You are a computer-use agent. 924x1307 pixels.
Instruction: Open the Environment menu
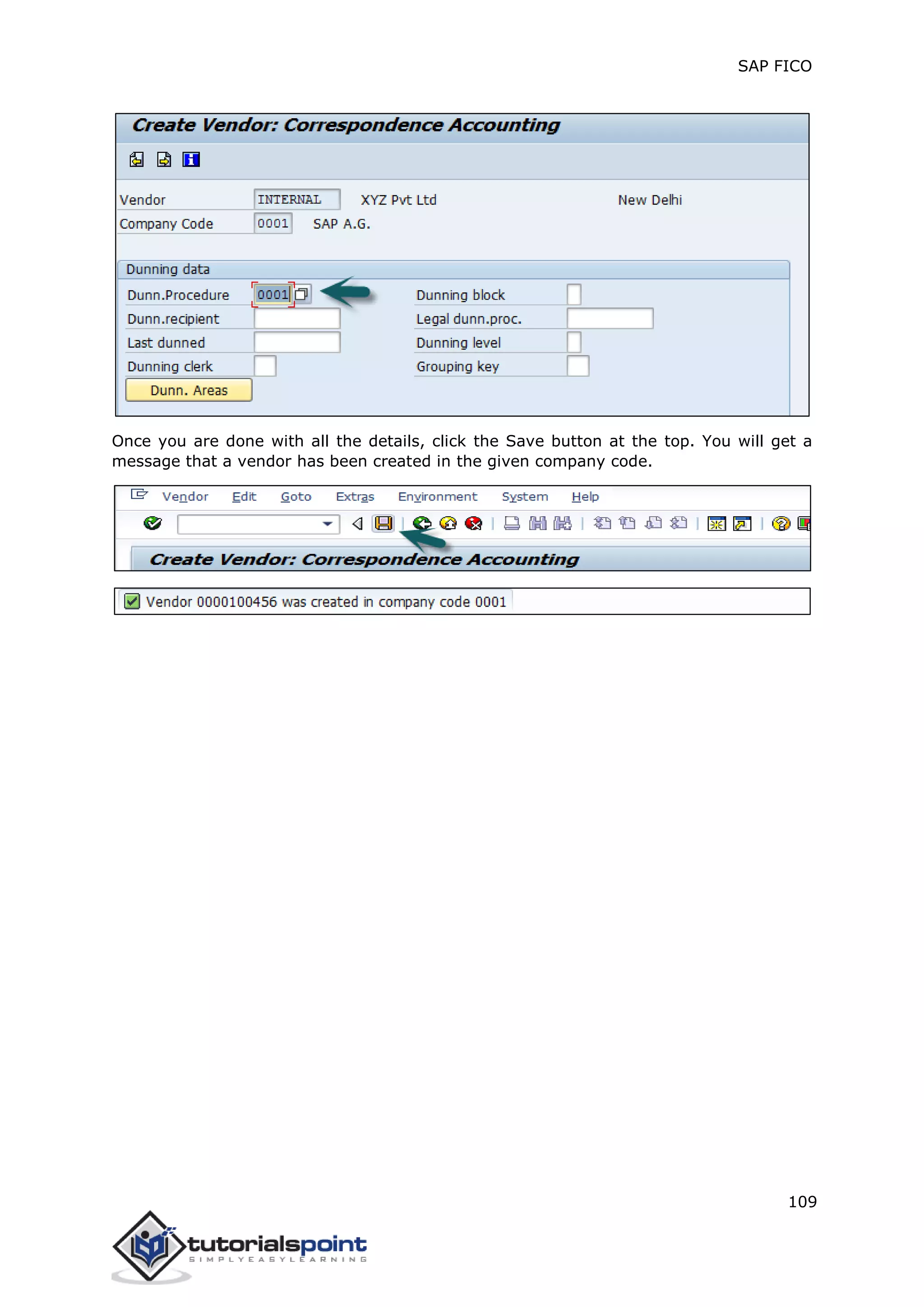click(x=438, y=497)
